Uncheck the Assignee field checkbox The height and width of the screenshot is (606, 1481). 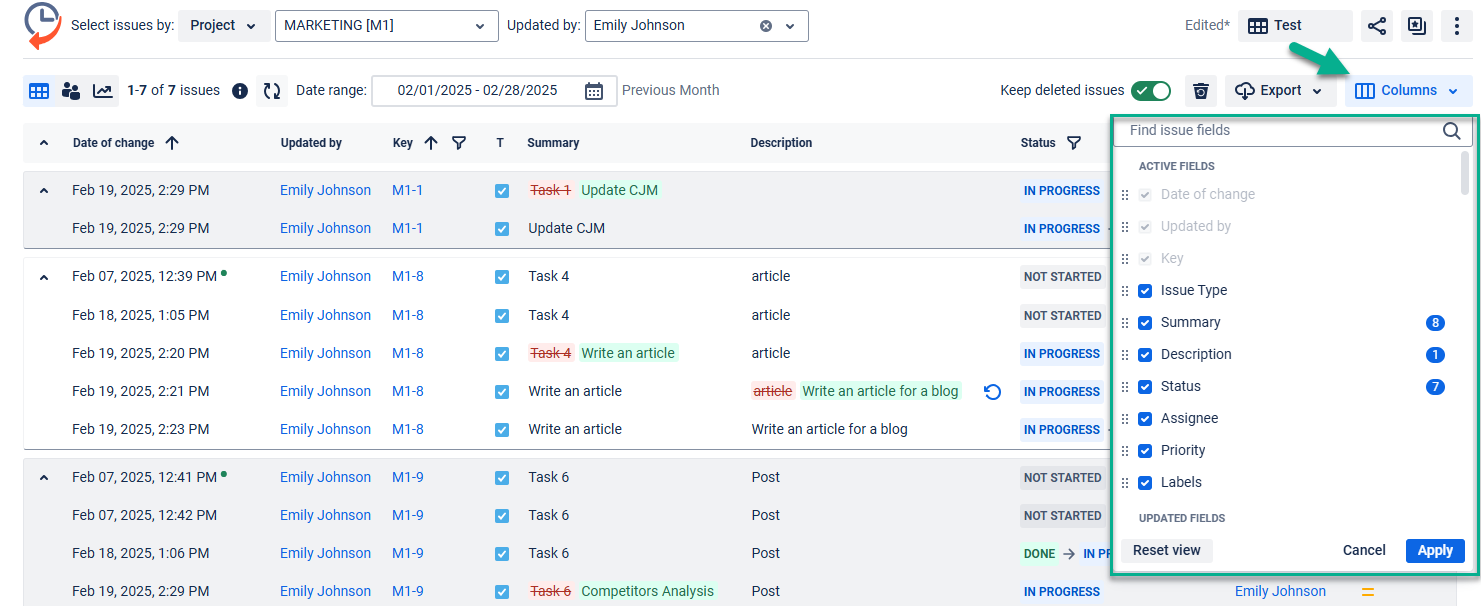1145,419
